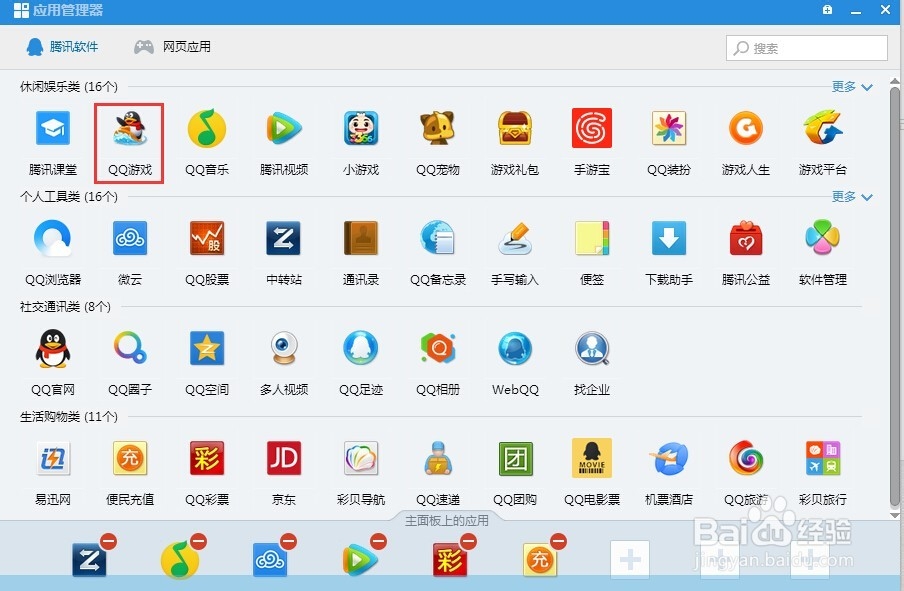Remove QQ音乐 from the main panel

click(198, 541)
